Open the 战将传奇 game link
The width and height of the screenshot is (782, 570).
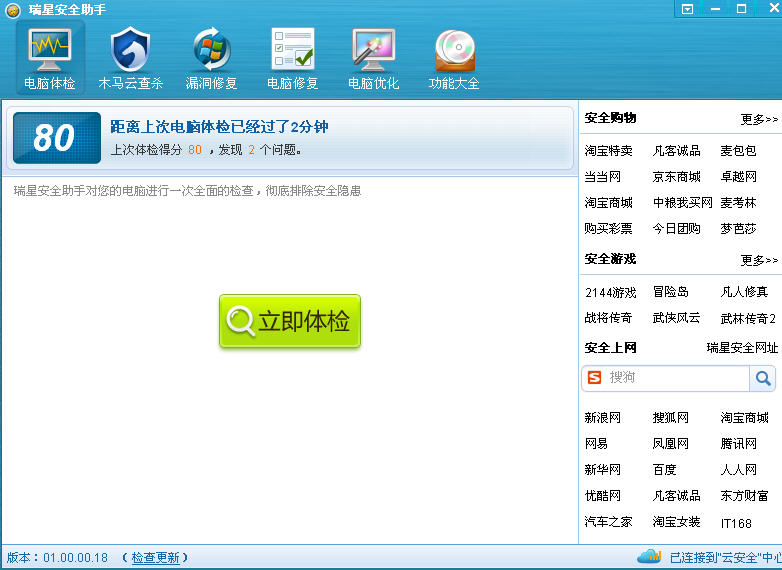[x=608, y=318]
